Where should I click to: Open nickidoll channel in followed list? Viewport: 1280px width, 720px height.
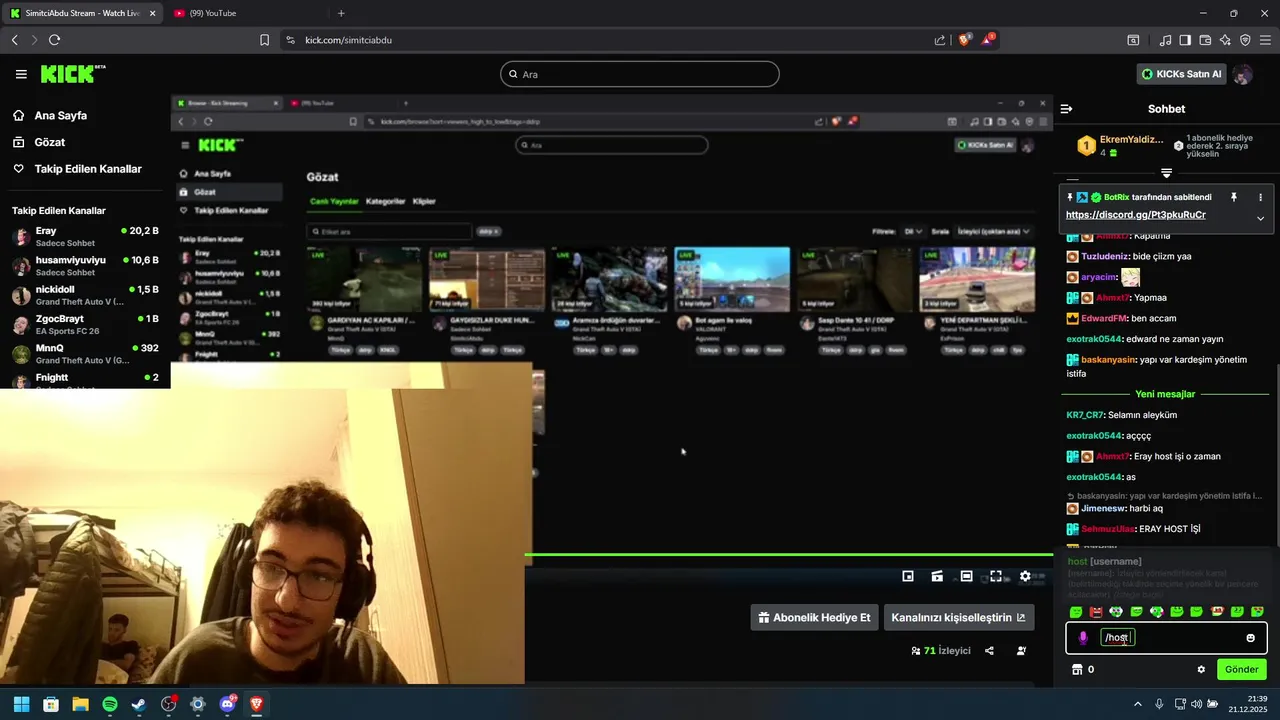click(x=85, y=295)
